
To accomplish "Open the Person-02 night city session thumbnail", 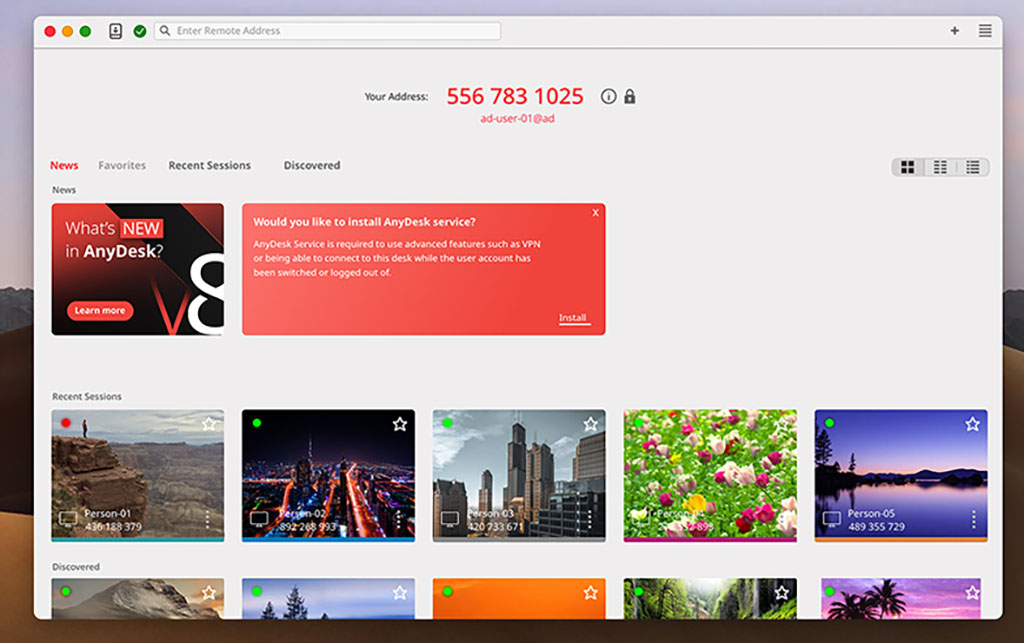I will [328, 475].
